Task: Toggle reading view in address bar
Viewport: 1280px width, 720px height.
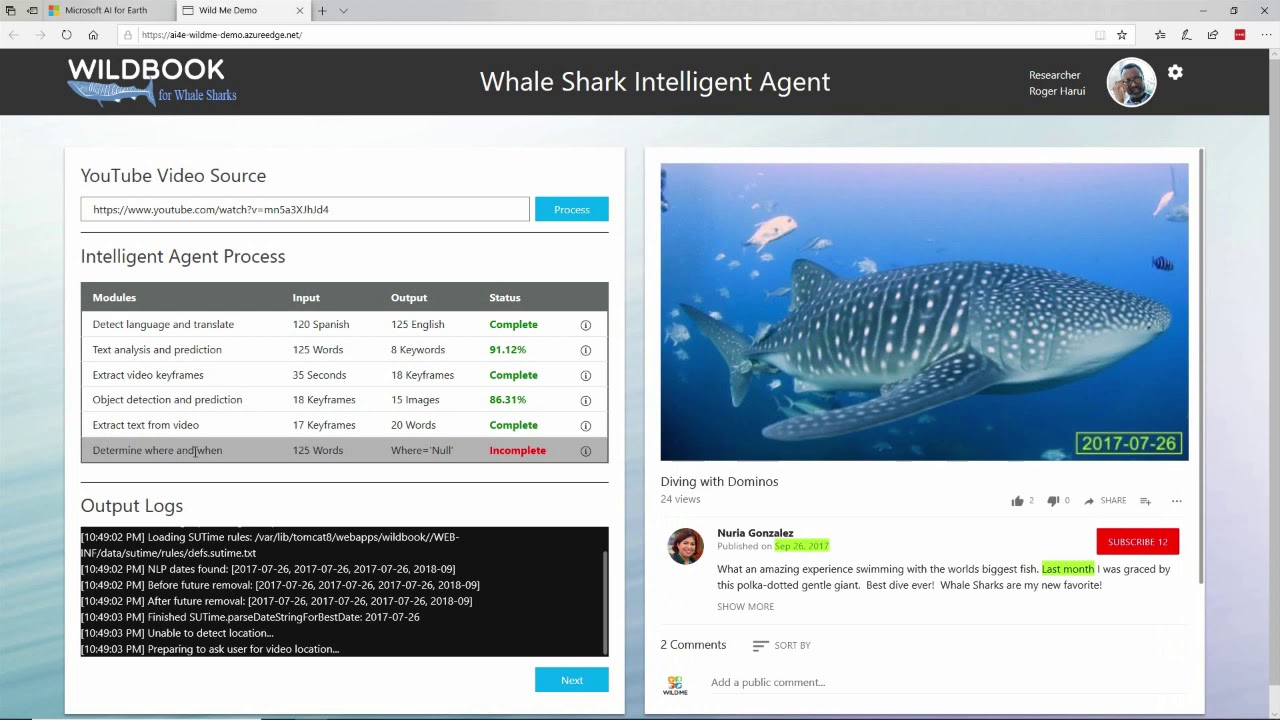Action: click(x=1100, y=35)
